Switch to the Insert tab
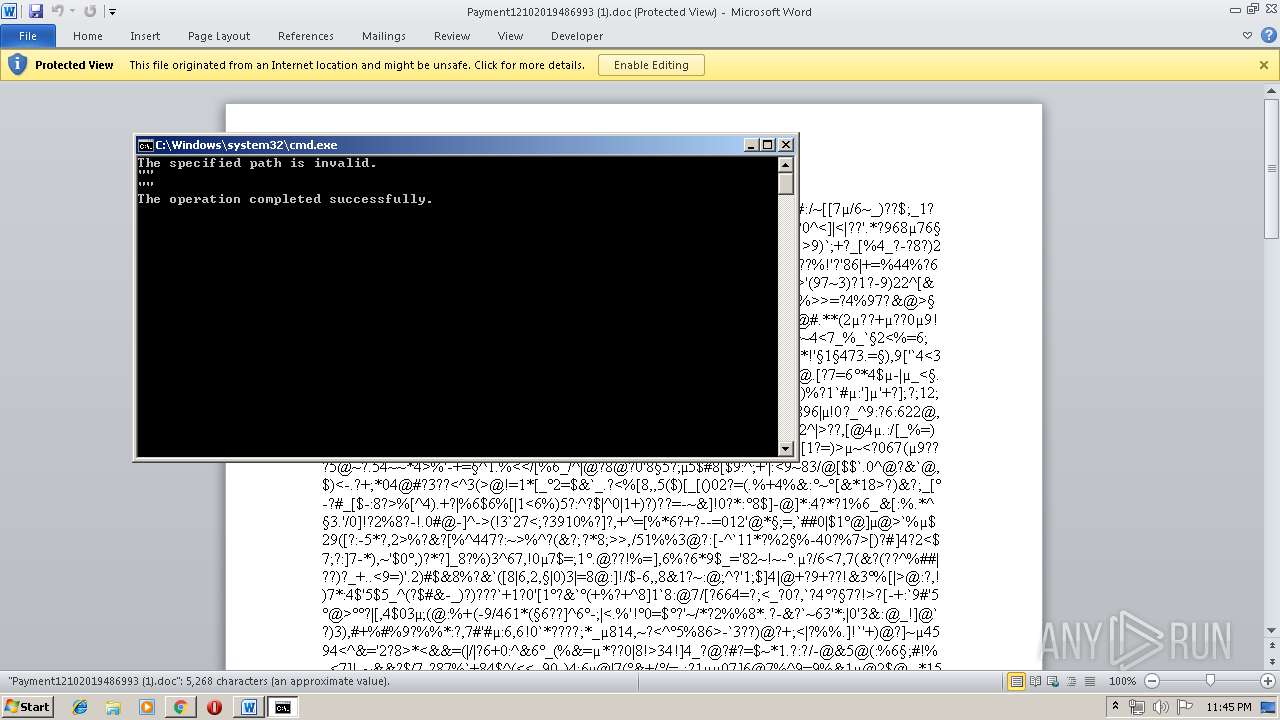The width and height of the screenshot is (1280, 720). 145,36
